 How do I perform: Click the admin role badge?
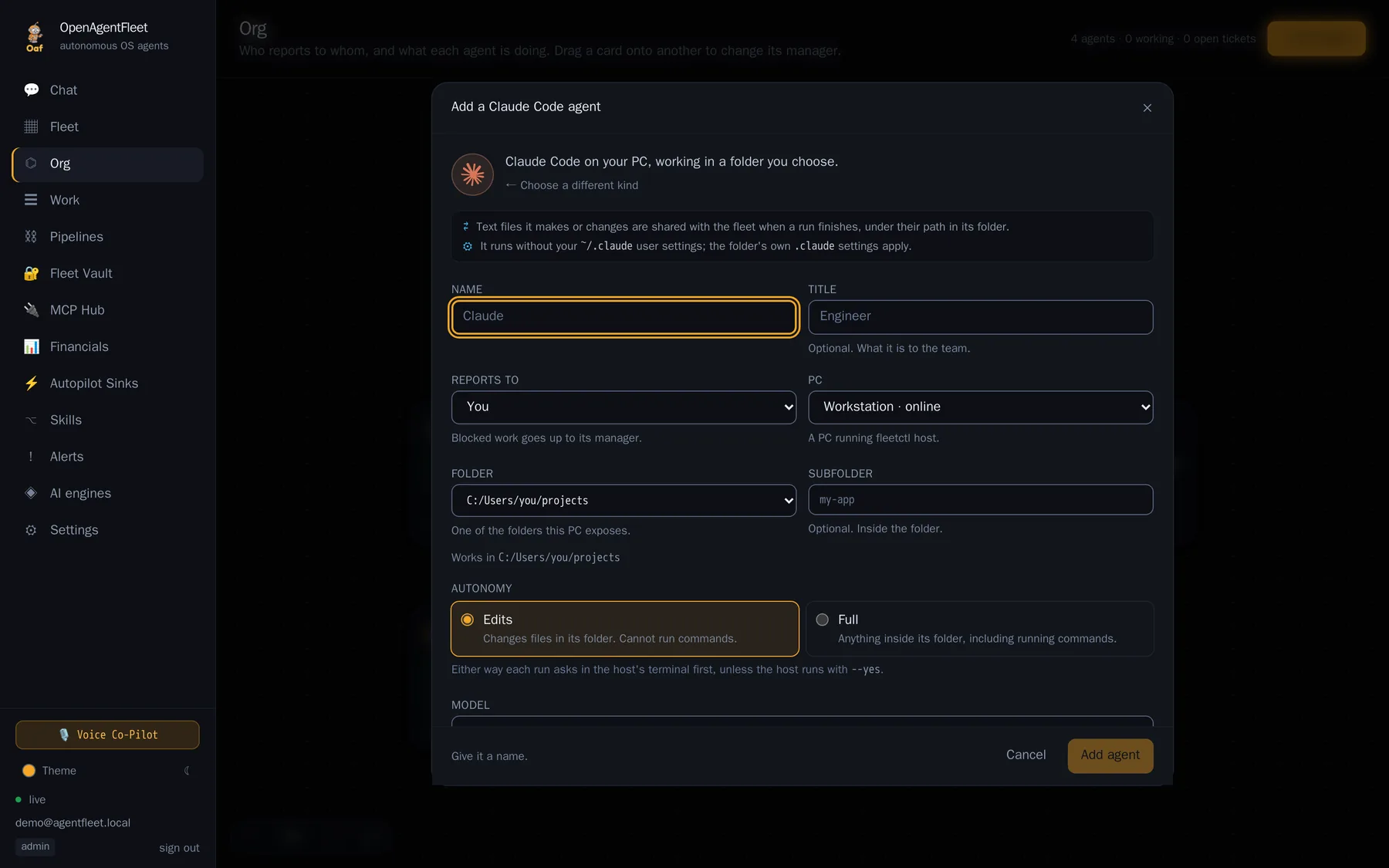point(35,846)
